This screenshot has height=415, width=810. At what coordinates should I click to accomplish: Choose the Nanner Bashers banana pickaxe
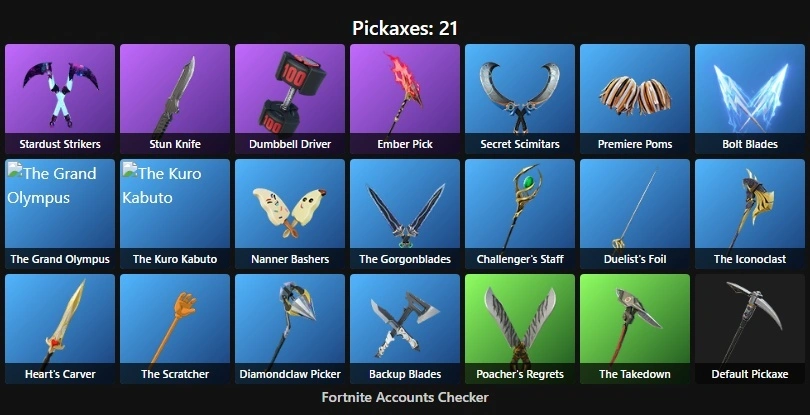click(x=290, y=214)
